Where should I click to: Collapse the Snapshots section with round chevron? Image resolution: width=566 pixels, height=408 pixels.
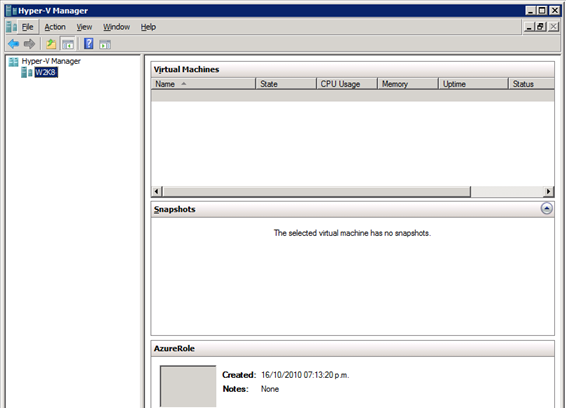point(547,209)
